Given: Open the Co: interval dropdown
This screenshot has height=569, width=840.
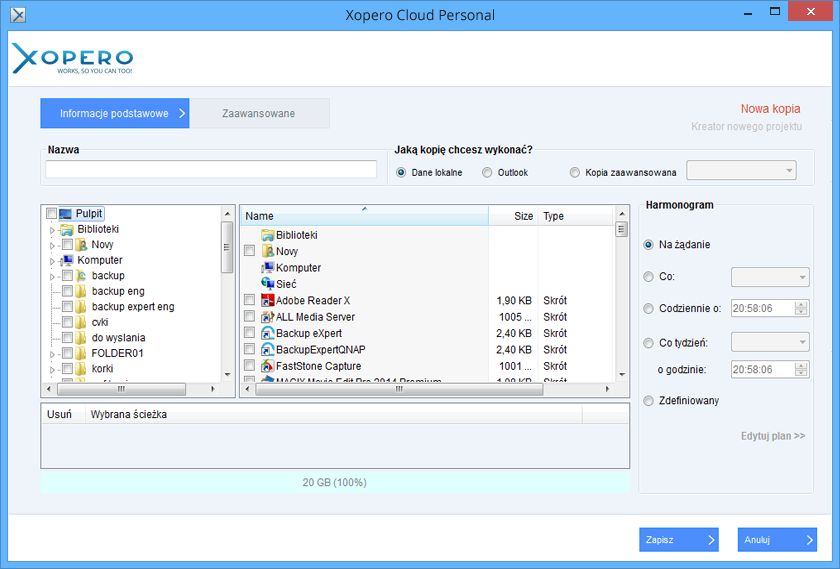Looking at the screenshot, I should point(770,277).
